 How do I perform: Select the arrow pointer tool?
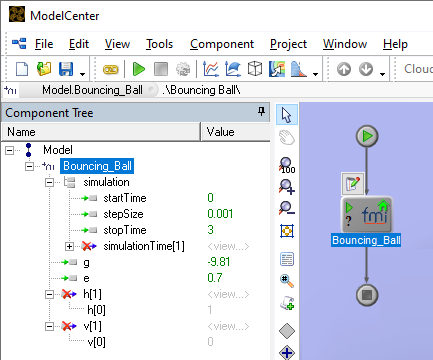coord(287,115)
